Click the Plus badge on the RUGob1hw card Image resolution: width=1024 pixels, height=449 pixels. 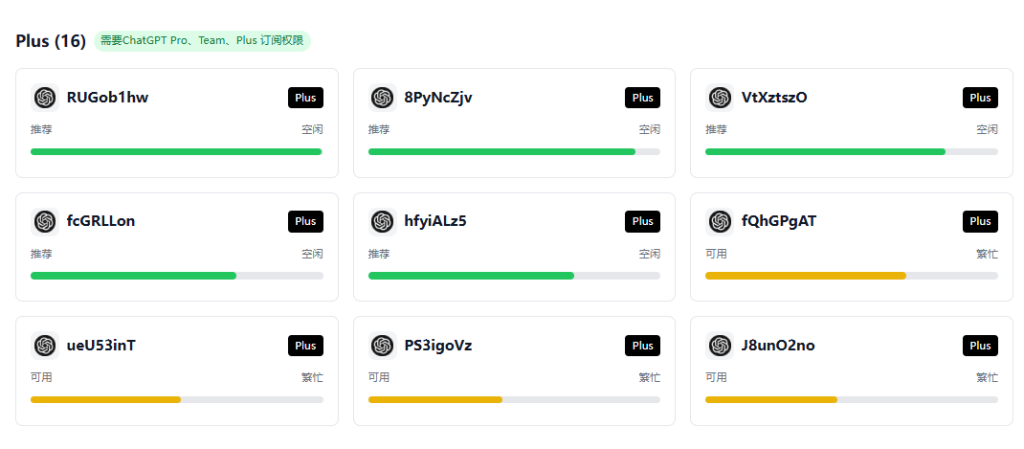pos(305,98)
